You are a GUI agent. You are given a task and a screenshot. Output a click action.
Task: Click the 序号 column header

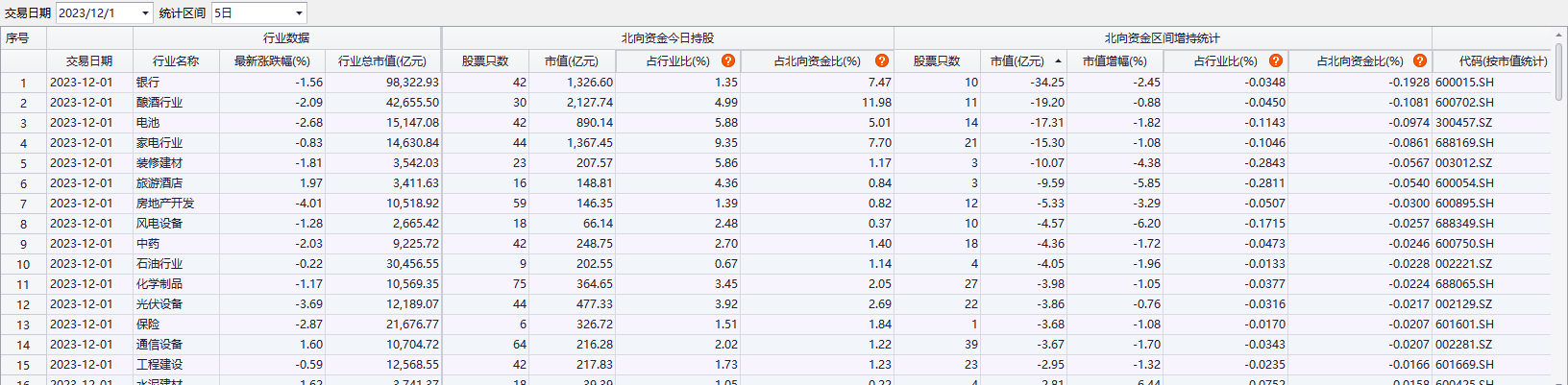(17, 38)
